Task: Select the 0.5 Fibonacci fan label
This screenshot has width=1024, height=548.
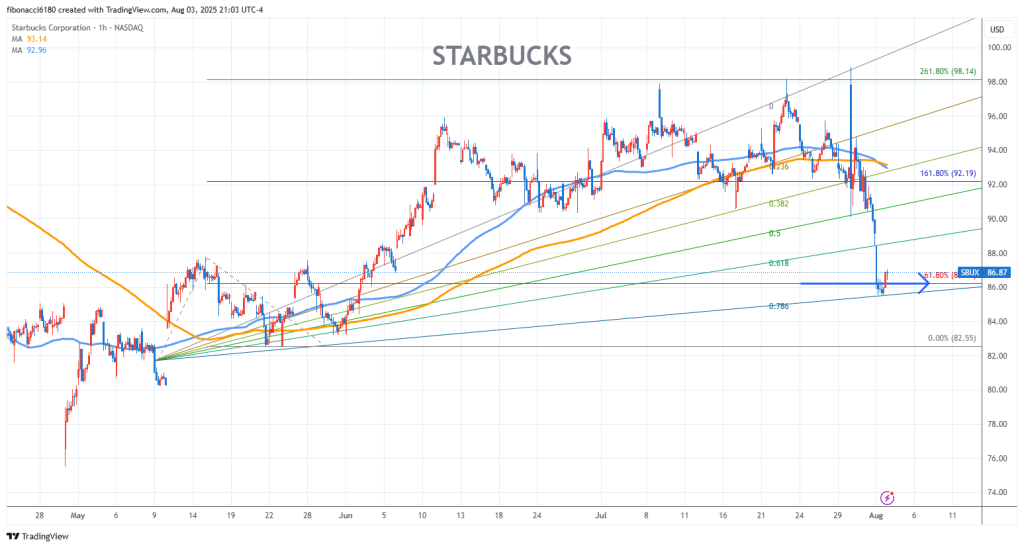Action: (775, 233)
